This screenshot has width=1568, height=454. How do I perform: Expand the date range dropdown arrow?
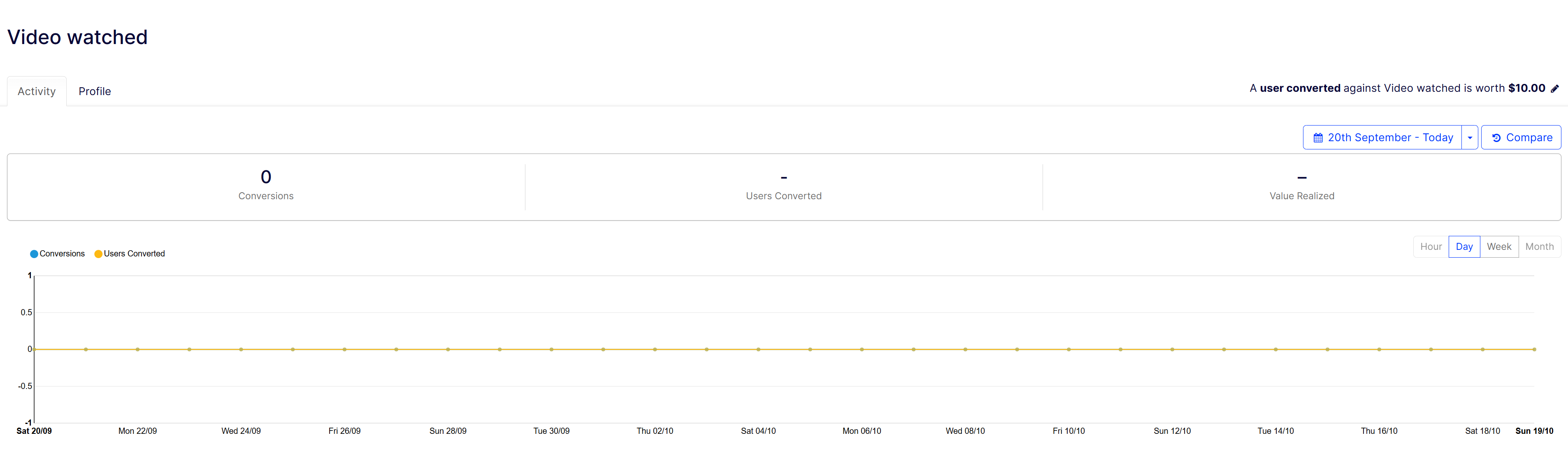point(1469,138)
